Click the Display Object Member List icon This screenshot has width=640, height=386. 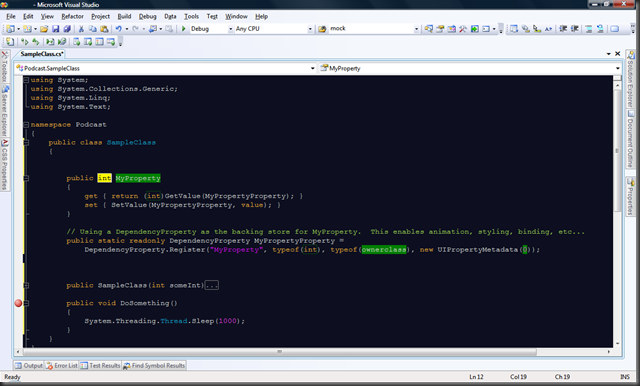[514, 29]
